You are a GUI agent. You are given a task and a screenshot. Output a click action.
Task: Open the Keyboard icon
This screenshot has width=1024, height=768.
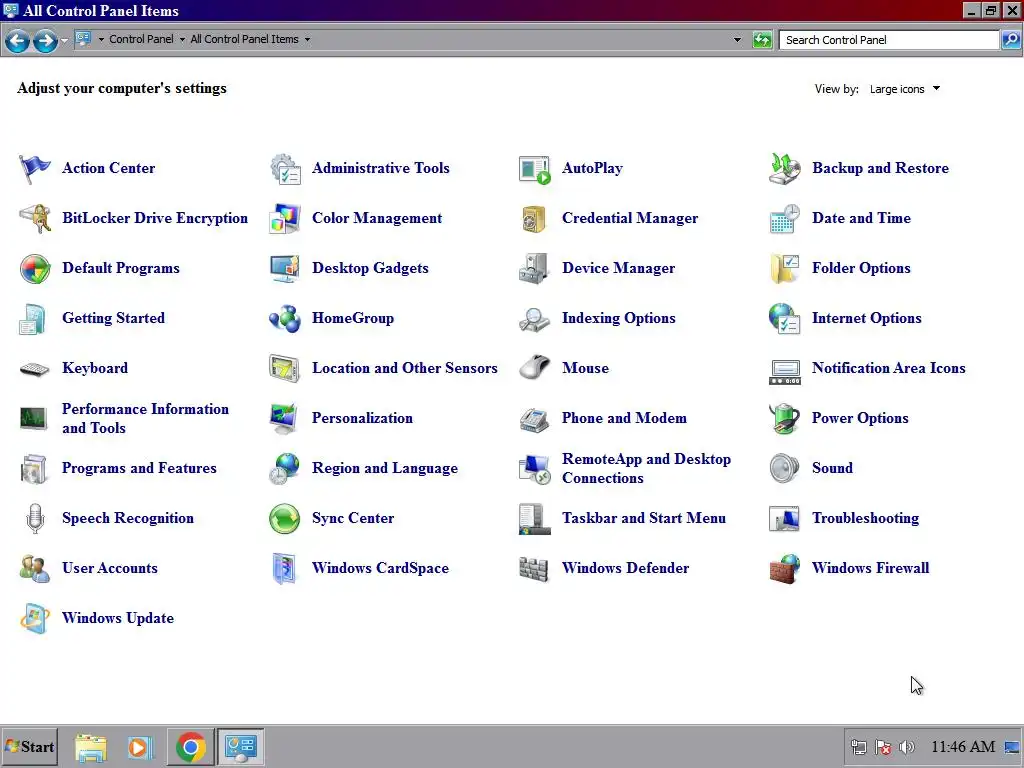pyautogui.click(x=35, y=369)
